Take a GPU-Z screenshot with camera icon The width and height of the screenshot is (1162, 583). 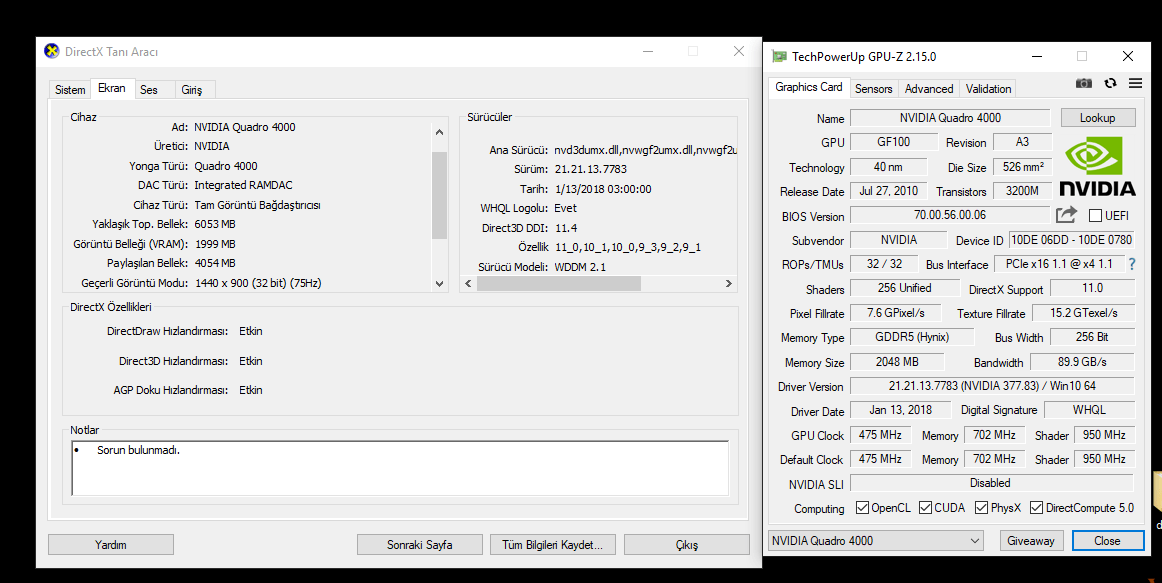coord(1083,84)
